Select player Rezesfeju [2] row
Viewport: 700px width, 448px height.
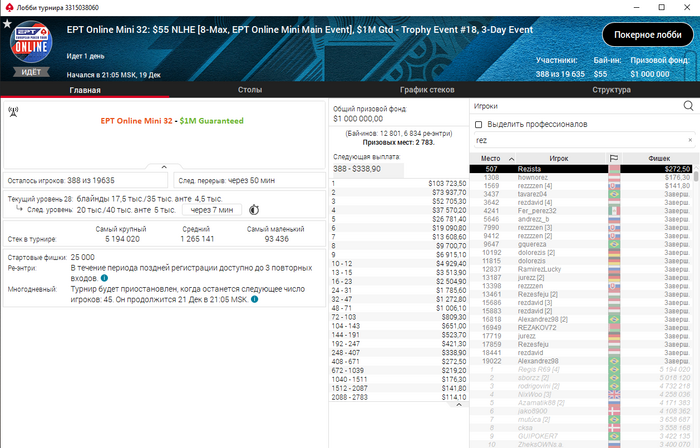tap(581, 294)
